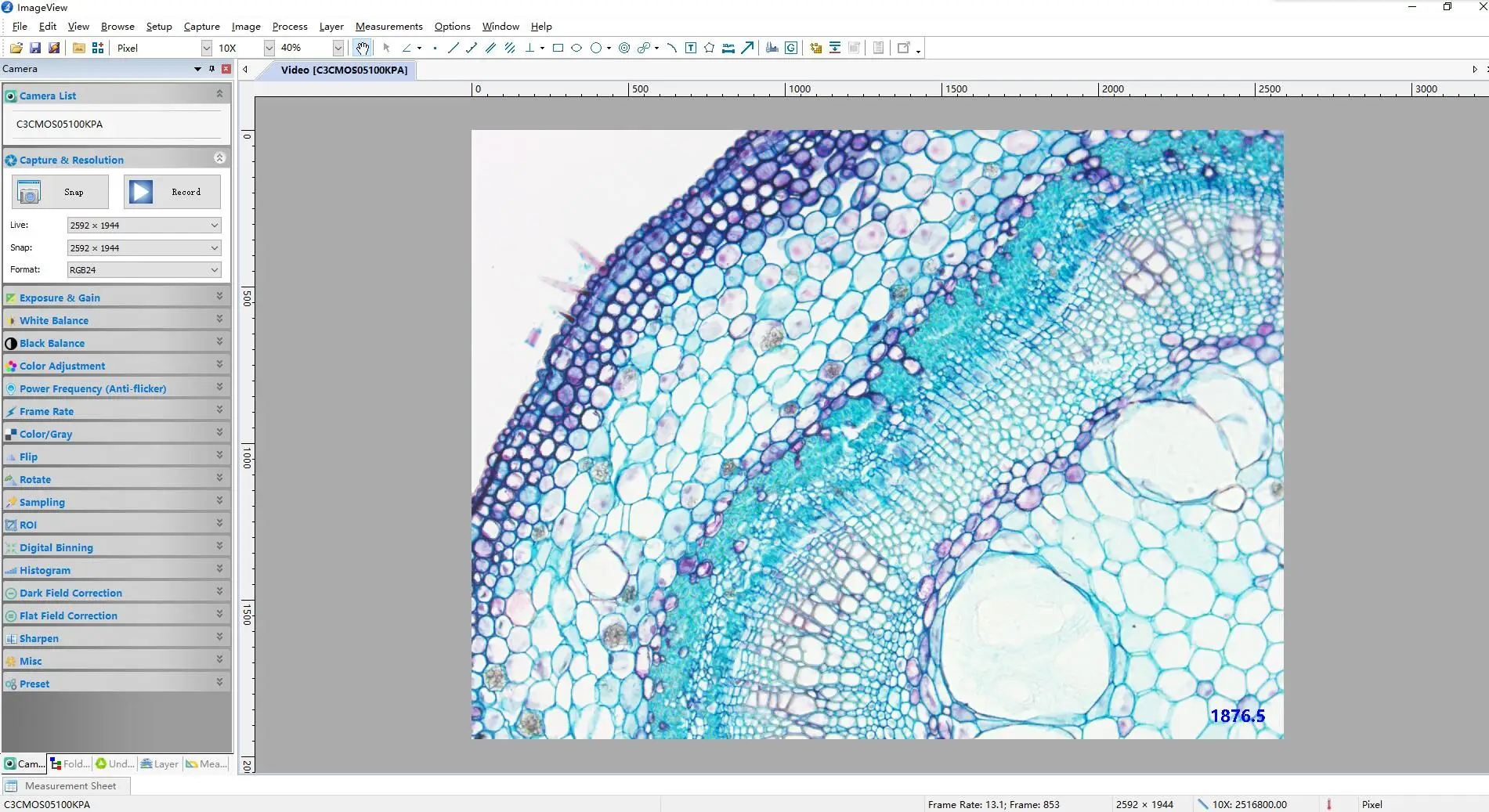This screenshot has height=812, width=1489.
Task: Select the perpendicular measurement tool
Action: pos(530,48)
